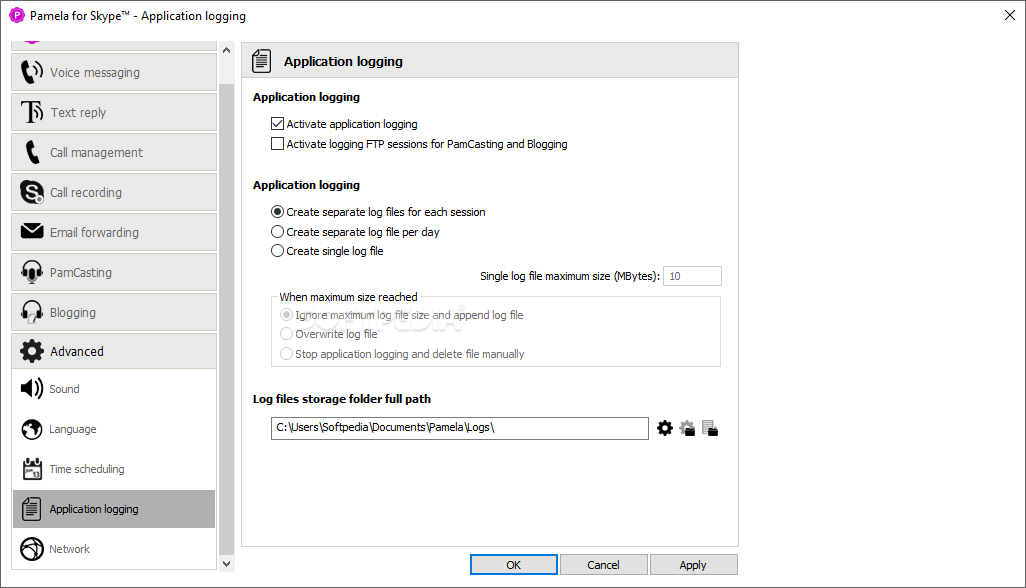The width and height of the screenshot is (1026, 588).
Task: Click the Call management handset icon
Action: tap(31, 152)
